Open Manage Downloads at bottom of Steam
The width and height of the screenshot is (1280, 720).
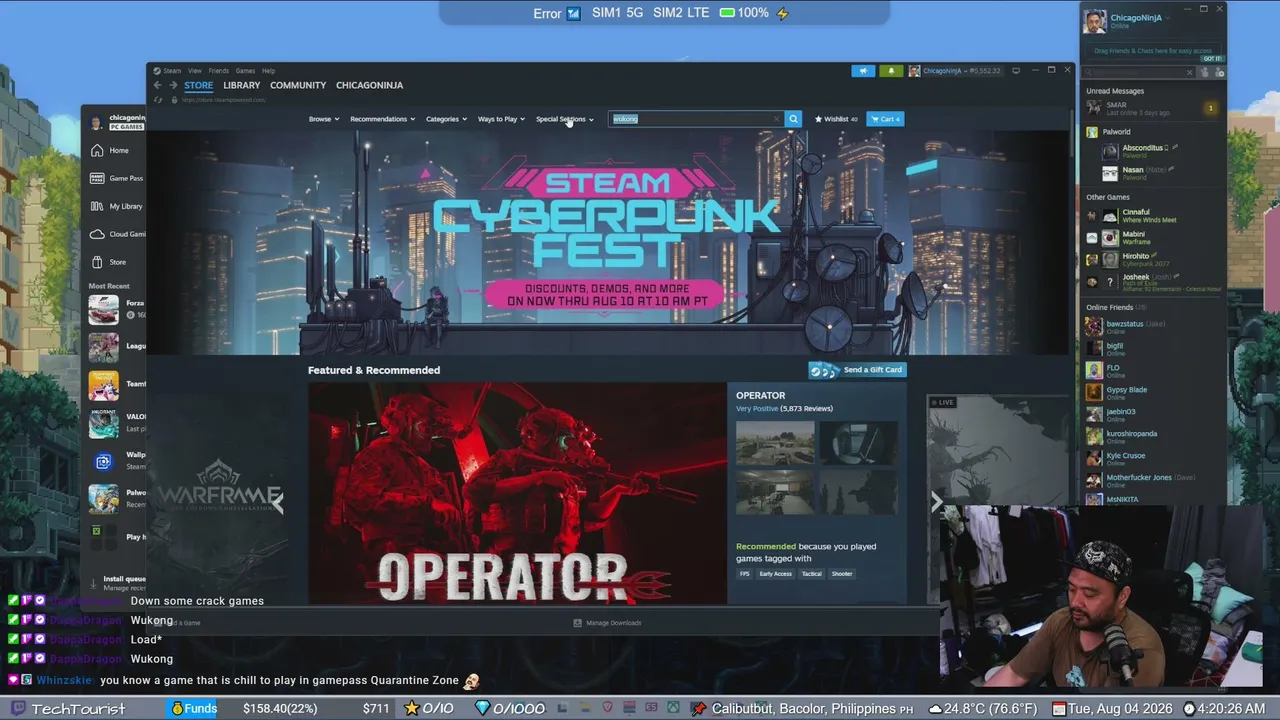(x=607, y=623)
